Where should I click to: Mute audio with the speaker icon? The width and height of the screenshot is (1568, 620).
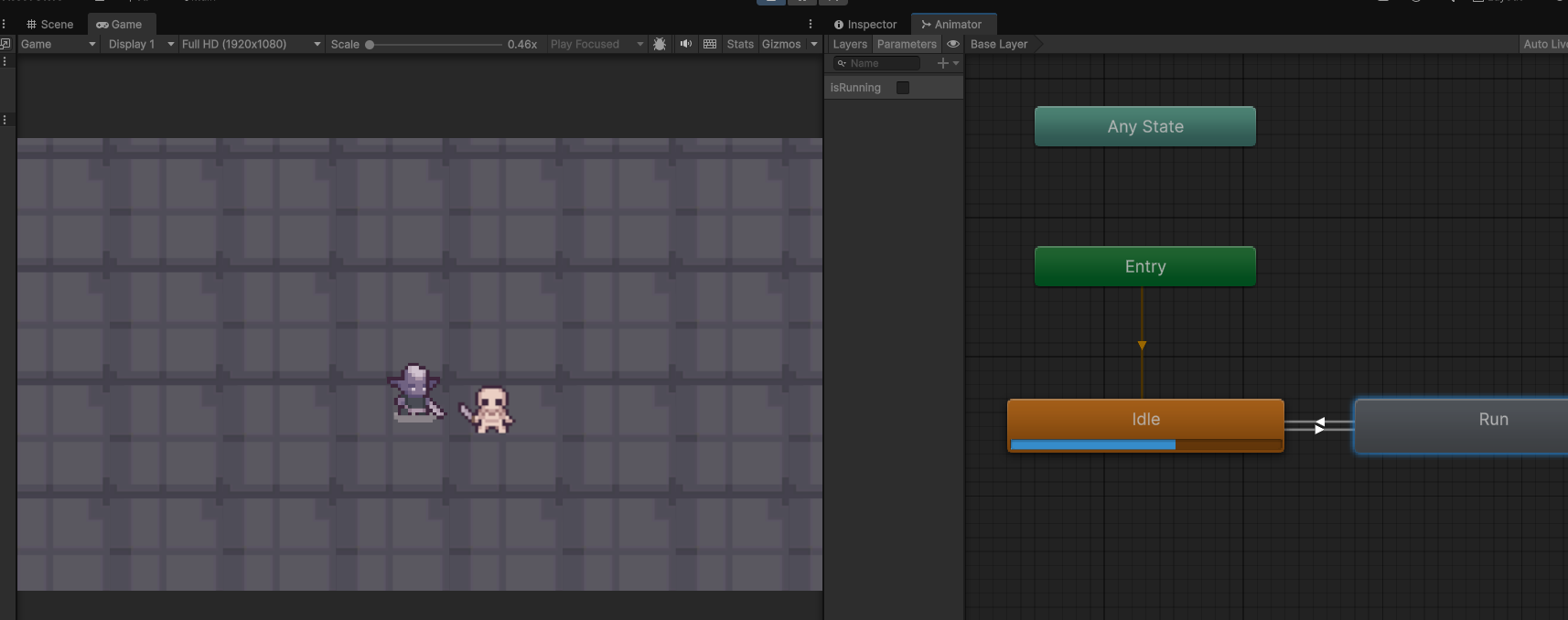pyautogui.click(x=685, y=44)
